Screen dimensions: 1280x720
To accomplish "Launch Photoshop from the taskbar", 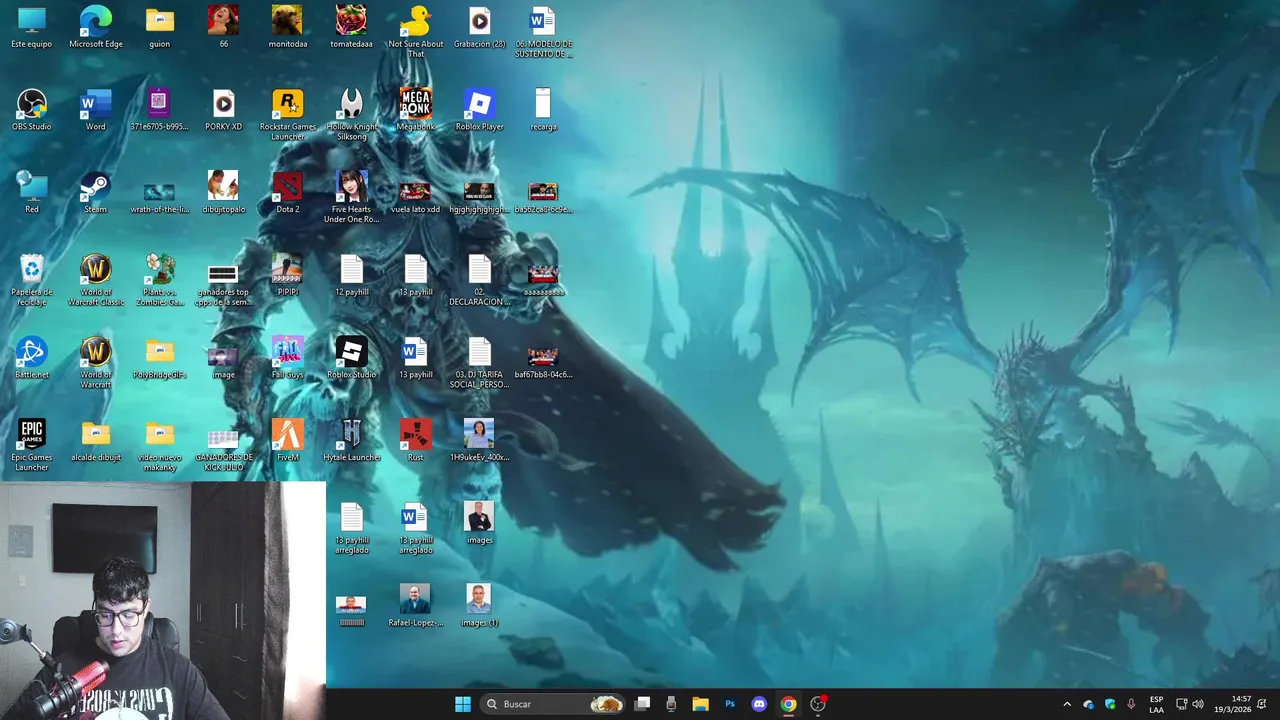I will (730, 704).
